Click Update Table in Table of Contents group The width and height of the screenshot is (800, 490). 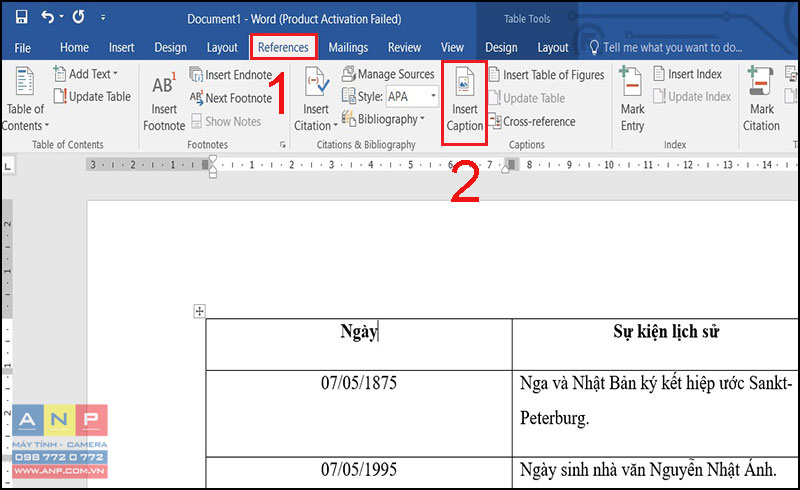(92, 96)
